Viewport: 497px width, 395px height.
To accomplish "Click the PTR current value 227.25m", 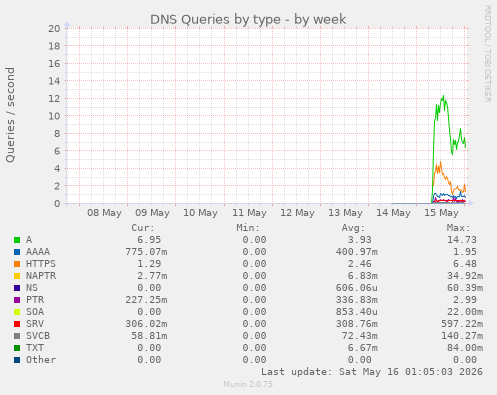I will click(x=146, y=300).
